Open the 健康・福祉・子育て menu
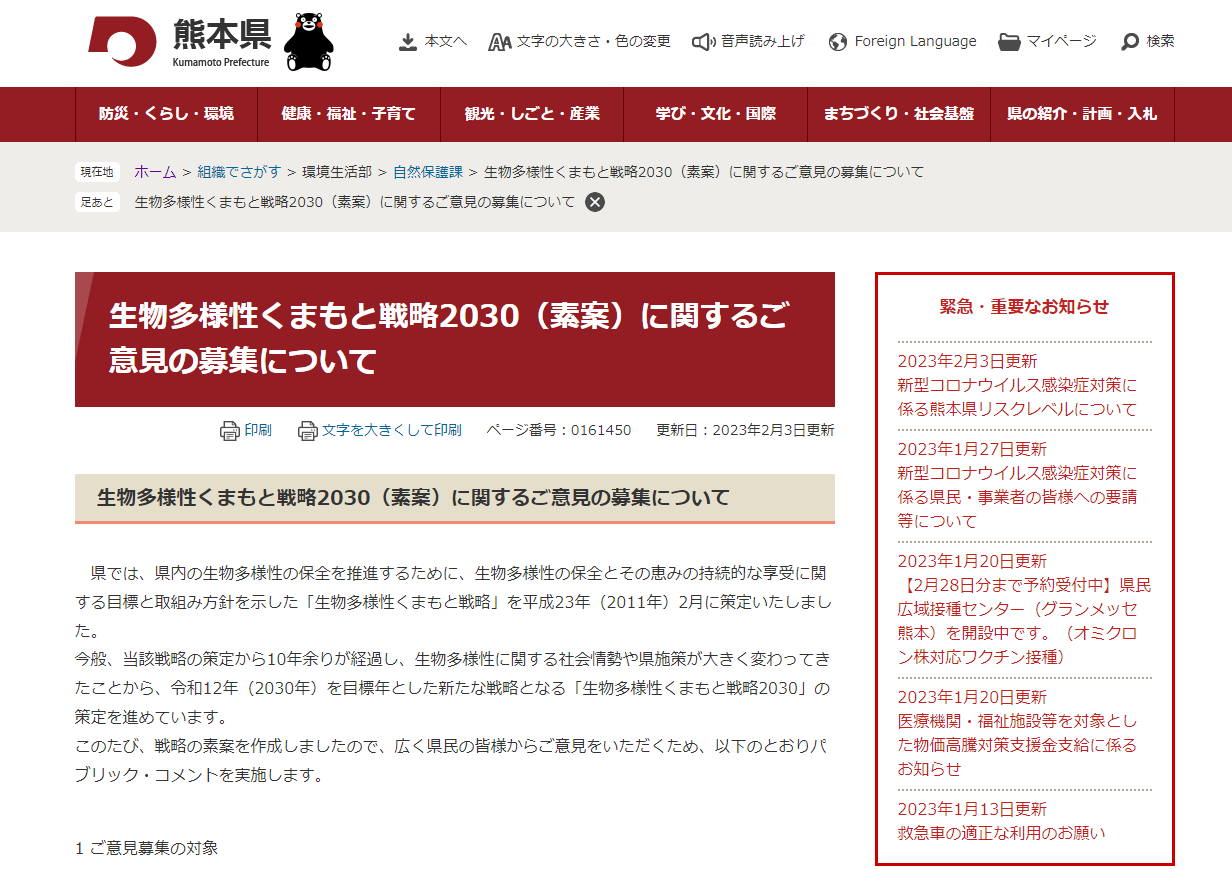The image size is (1232, 869). click(348, 114)
